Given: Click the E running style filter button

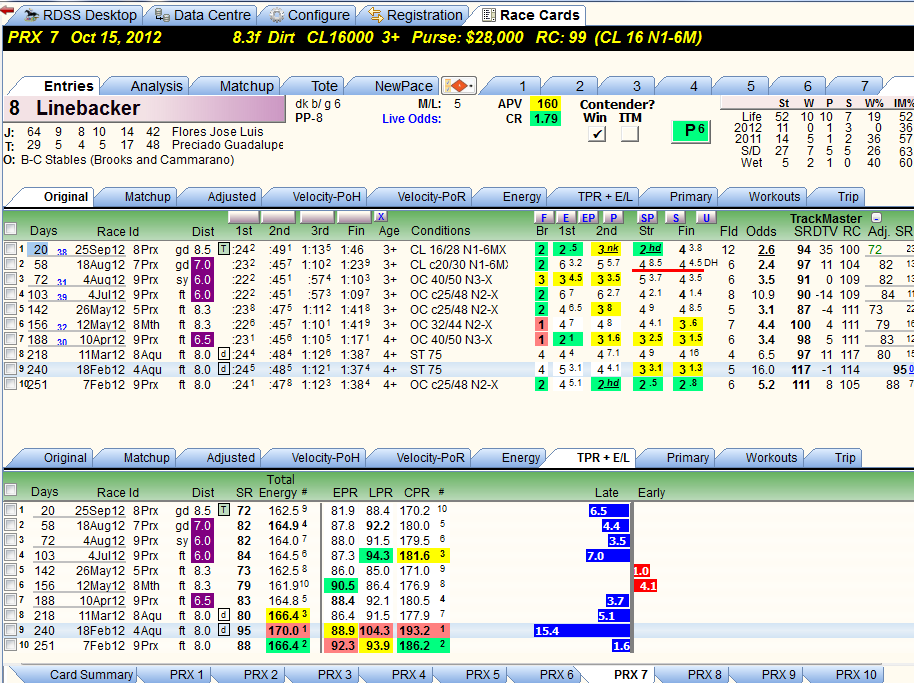Looking at the screenshot, I should pyautogui.click(x=565, y=217).
